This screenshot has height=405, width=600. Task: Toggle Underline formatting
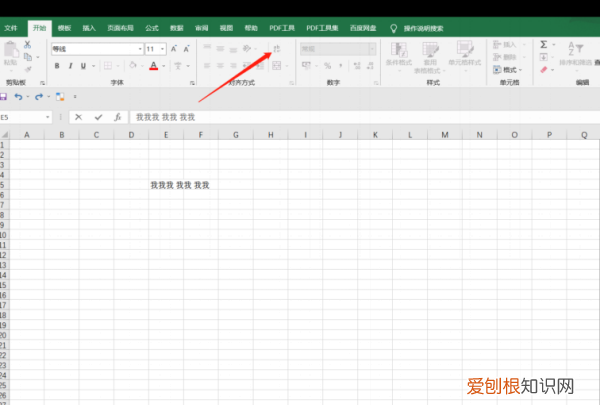coord(83,65)
